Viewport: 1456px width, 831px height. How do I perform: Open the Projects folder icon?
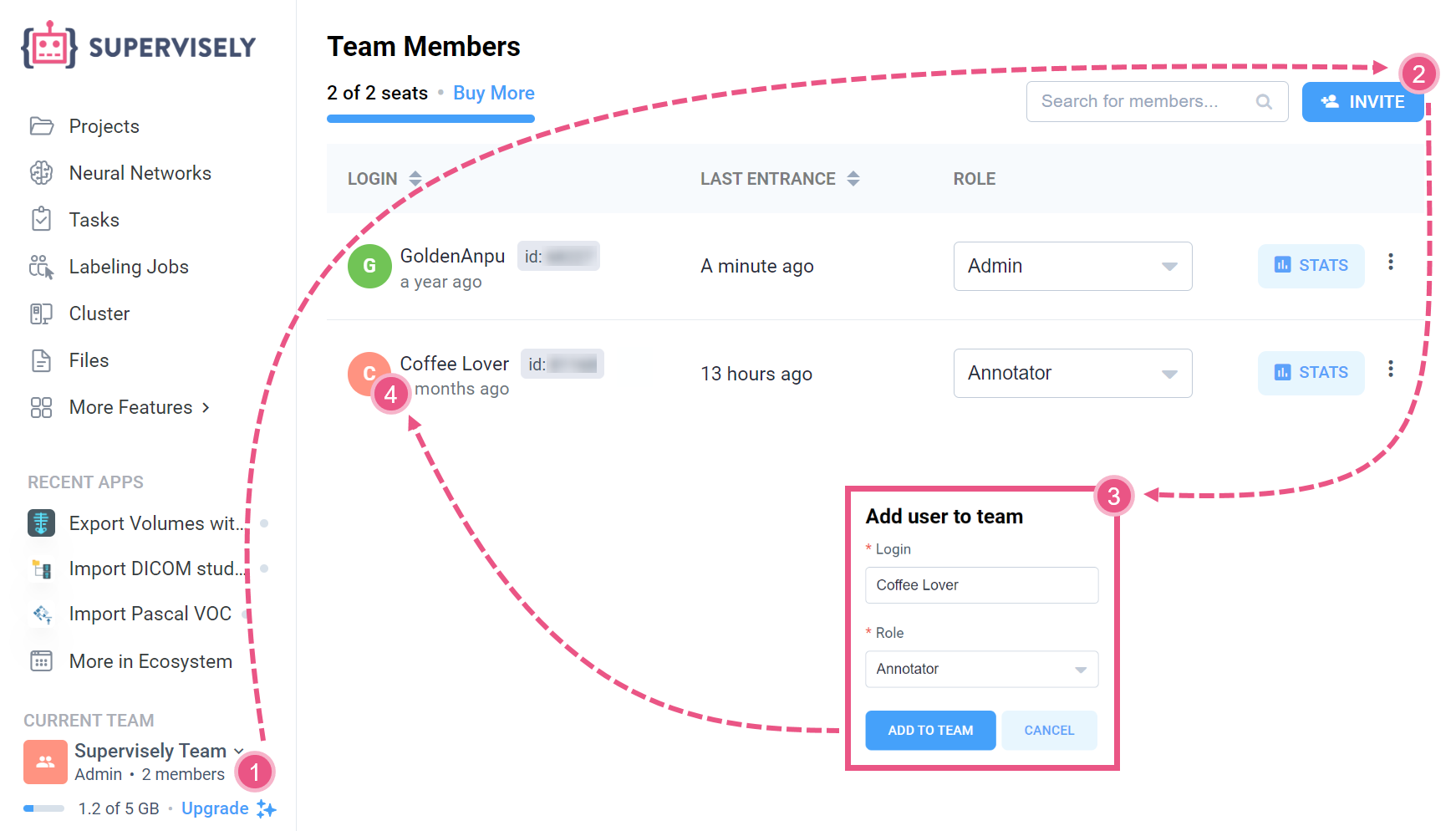41,126
